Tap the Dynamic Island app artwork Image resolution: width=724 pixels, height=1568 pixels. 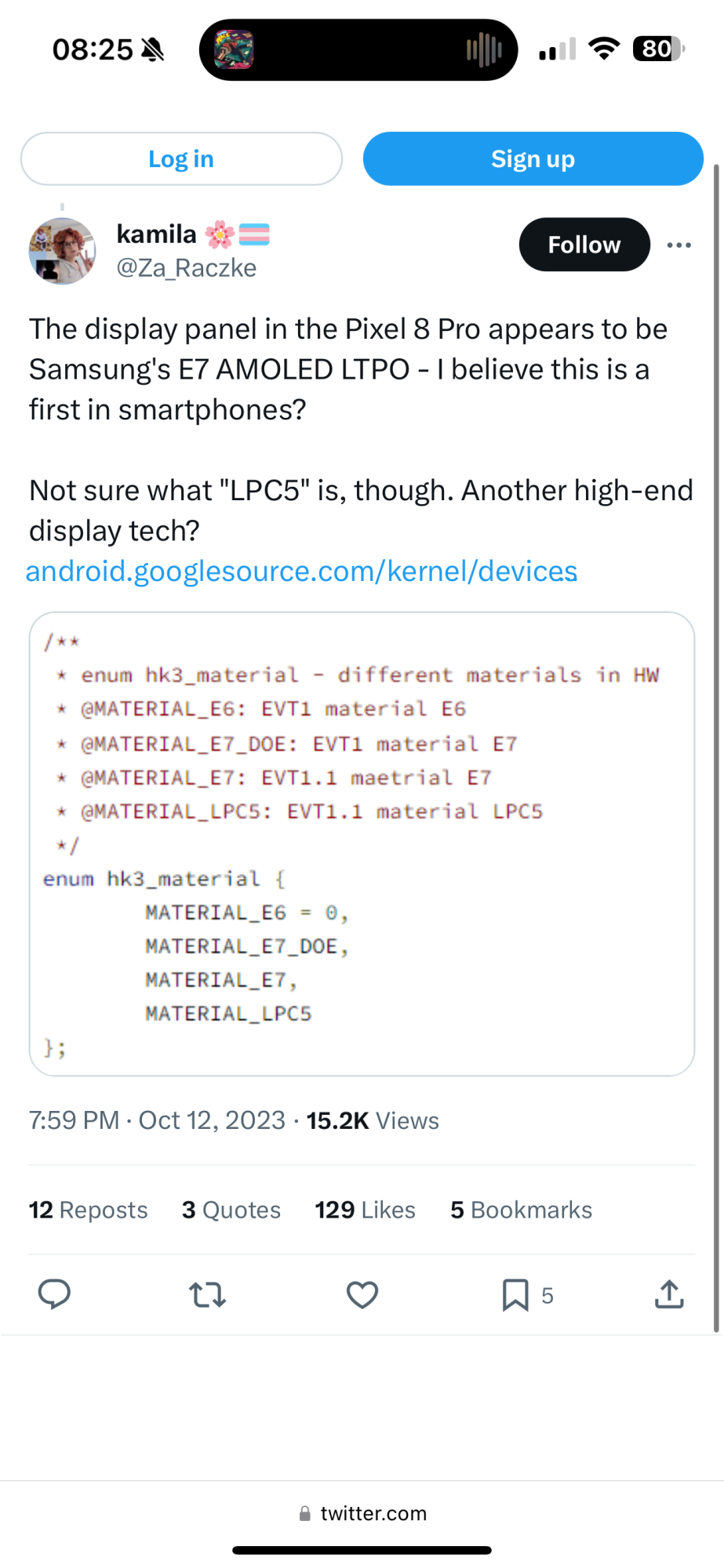coord(234,50)
